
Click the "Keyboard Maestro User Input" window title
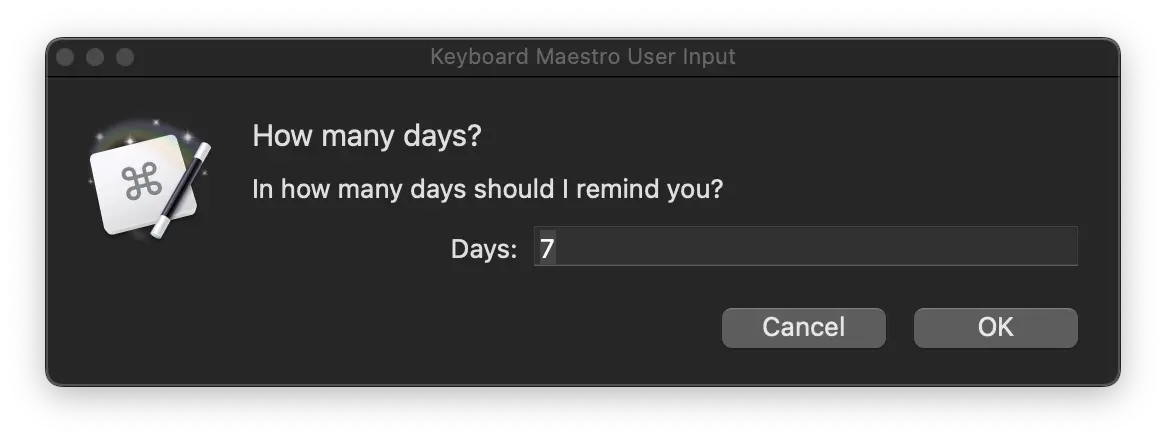[x=582, y=57]
